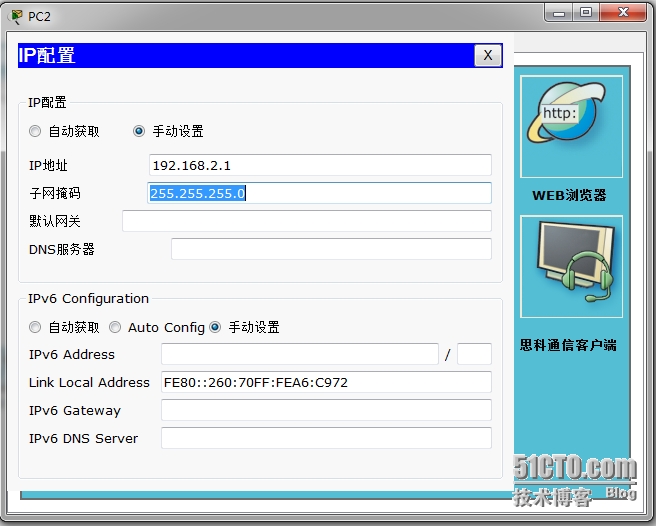This screenshot has width=656, height=526.
Task: Focus the IPv6 DNS Server input field
Action: (326, 438)
